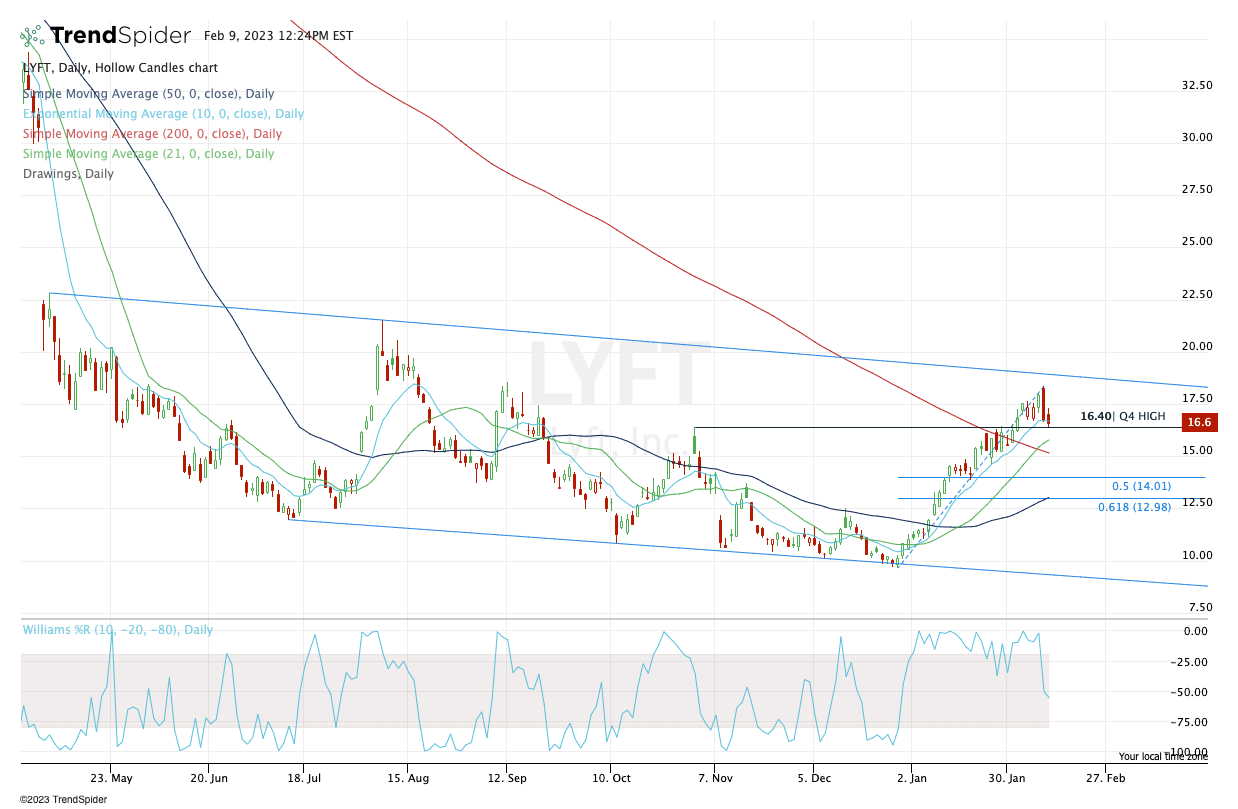Click the 7. Nov date axis label
Image resolution: width=1238 pixels, height=809 pixels.
(x=714, y=777)
